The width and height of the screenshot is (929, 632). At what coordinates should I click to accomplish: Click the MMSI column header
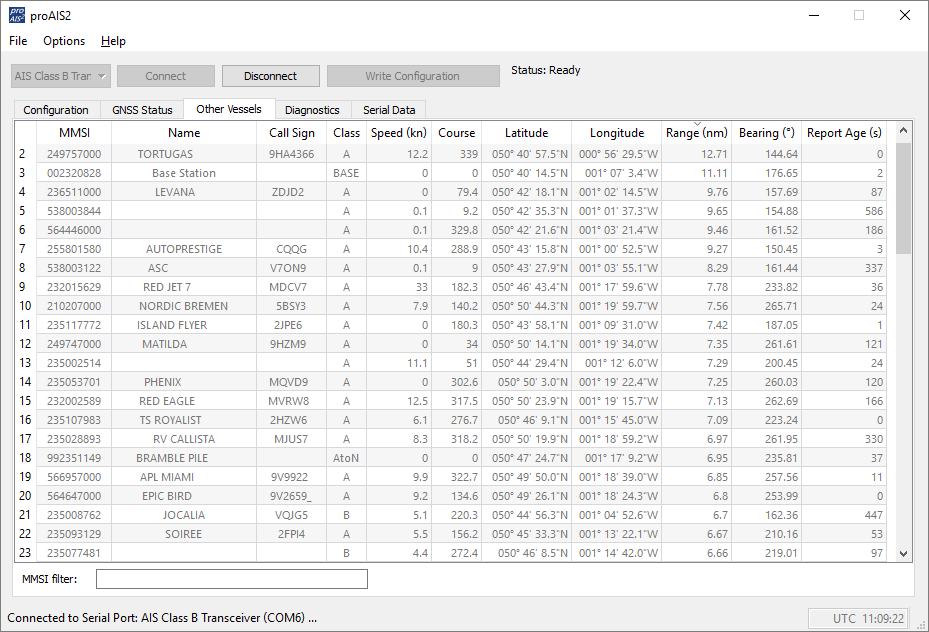click(74, 133)
